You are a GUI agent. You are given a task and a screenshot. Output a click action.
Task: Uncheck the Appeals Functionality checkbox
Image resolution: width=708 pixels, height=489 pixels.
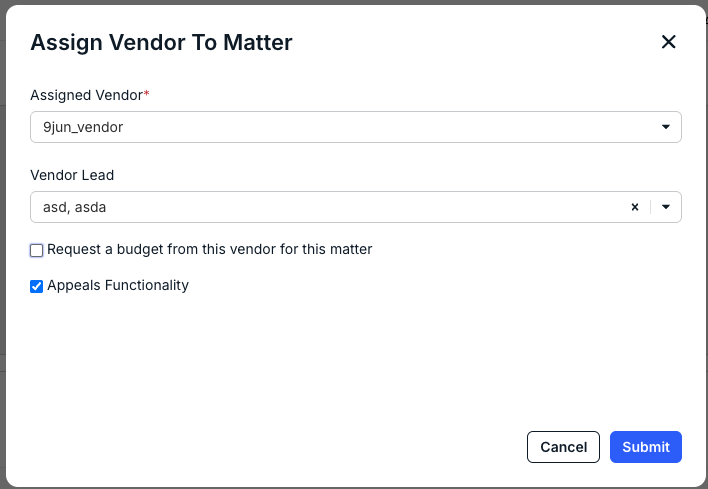click(37, 286)
